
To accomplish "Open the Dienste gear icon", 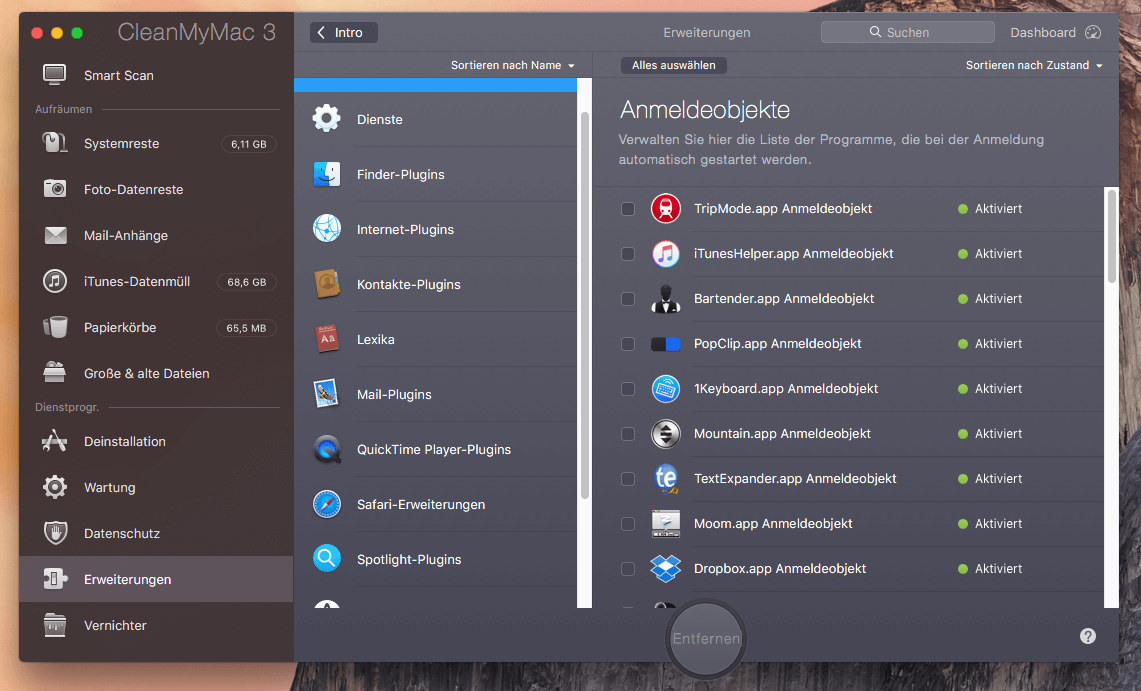I will coord(327,118).
